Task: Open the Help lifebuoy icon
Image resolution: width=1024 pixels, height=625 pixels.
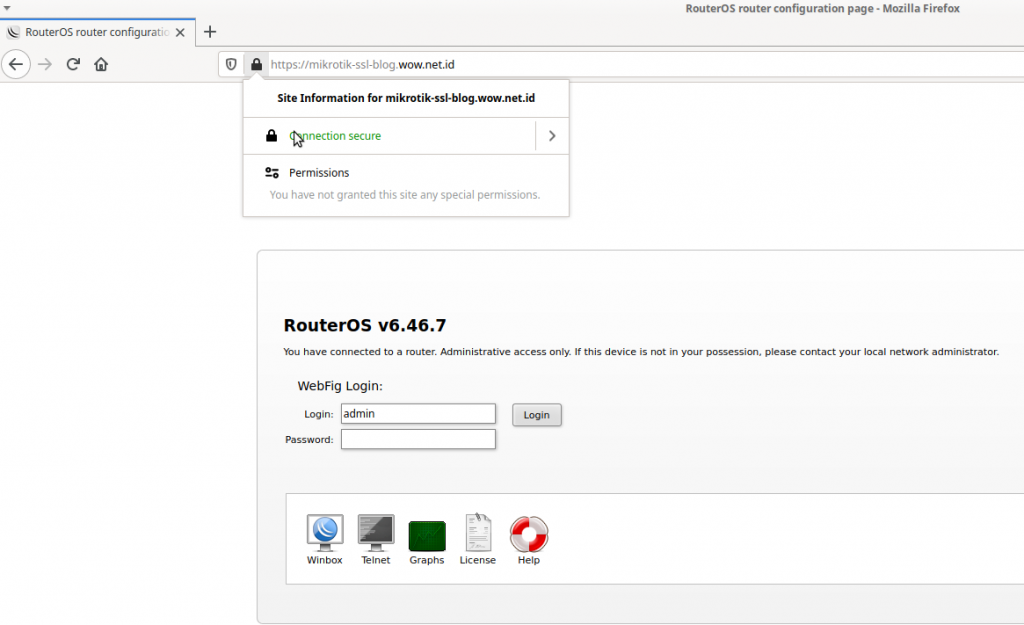Action: click(x=529, y=534)
